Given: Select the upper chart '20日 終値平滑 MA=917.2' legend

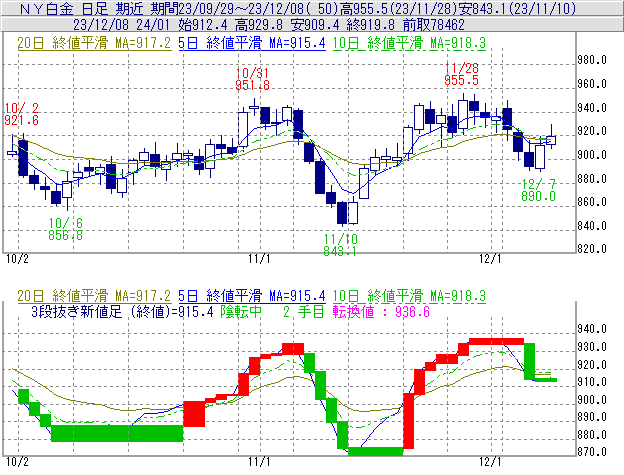Looking at the screenshot, I should click(x=94, y=43).
